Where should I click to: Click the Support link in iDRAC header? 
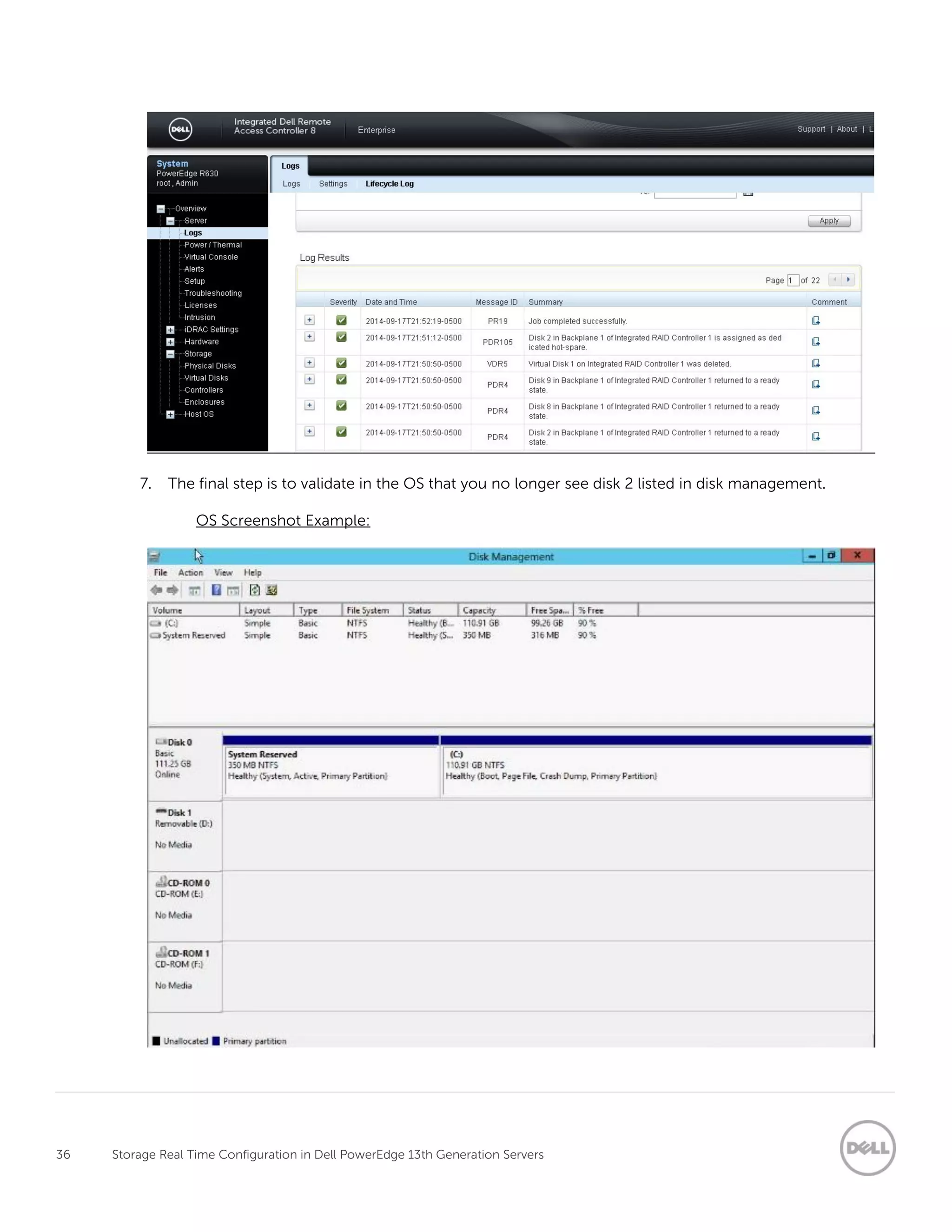(x=811, y=129)
